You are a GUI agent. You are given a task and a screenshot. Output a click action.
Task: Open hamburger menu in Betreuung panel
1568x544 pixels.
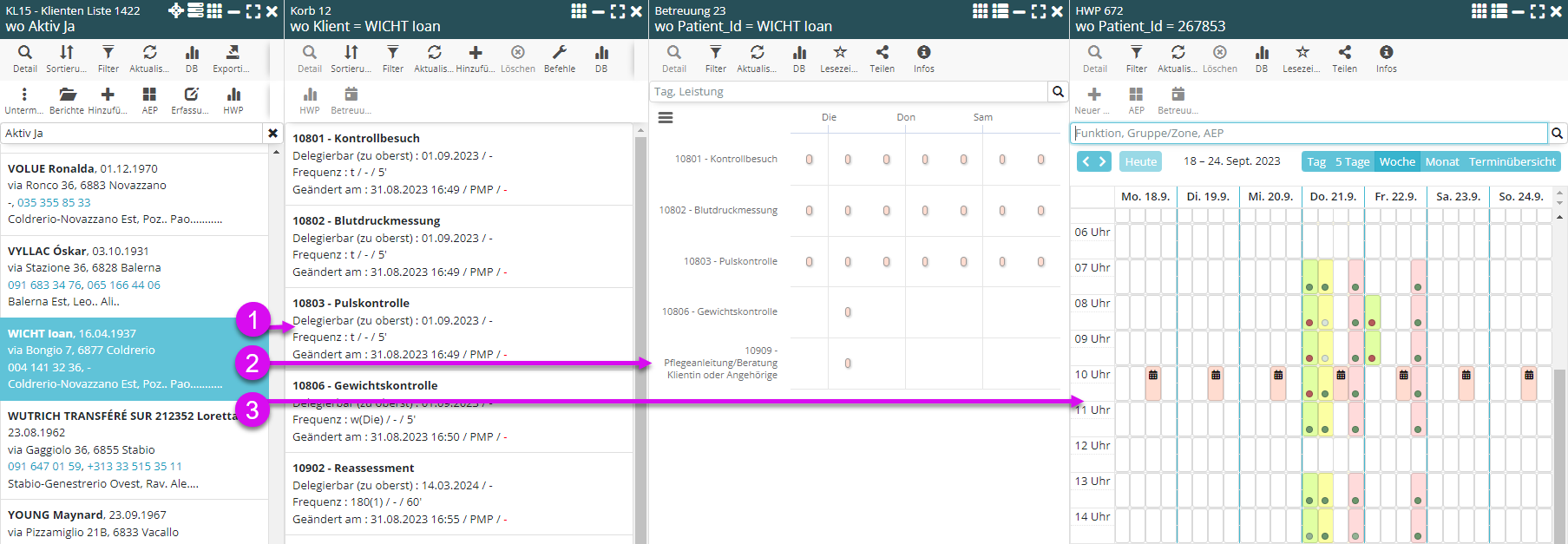[x=666, y=118]
